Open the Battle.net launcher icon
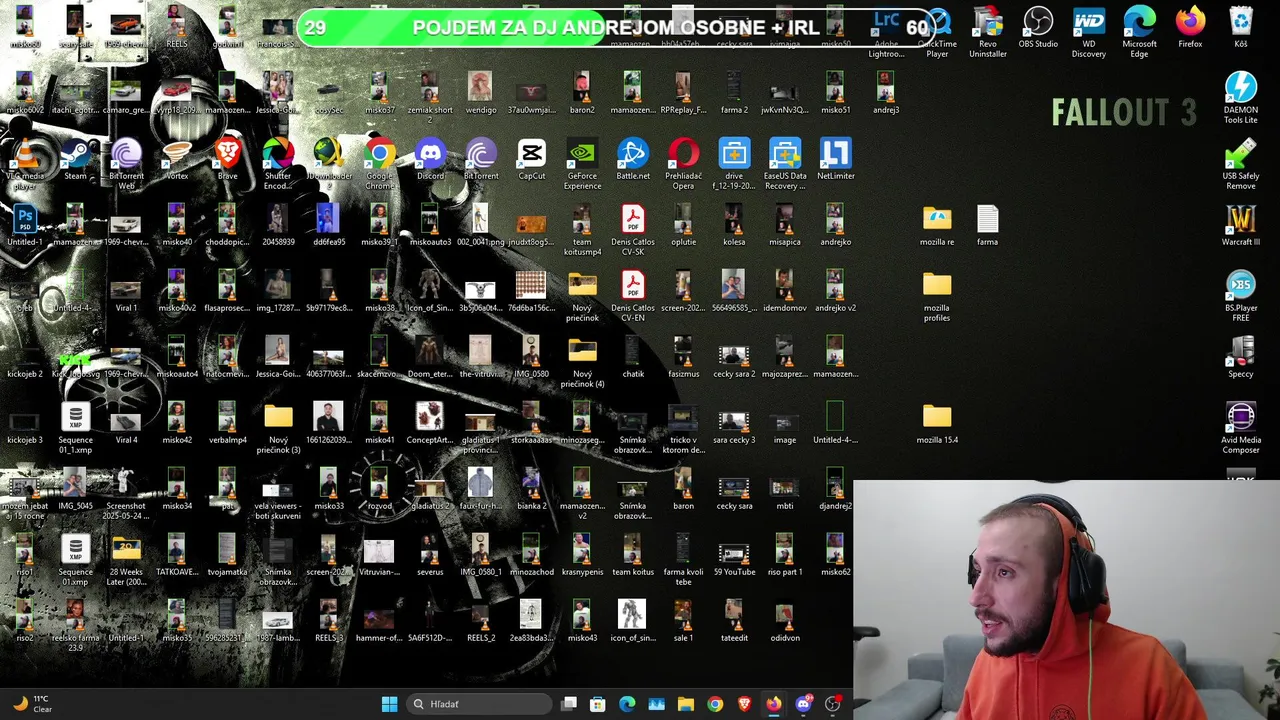This screenshot has width=1280, height=720. pos(633,160)
